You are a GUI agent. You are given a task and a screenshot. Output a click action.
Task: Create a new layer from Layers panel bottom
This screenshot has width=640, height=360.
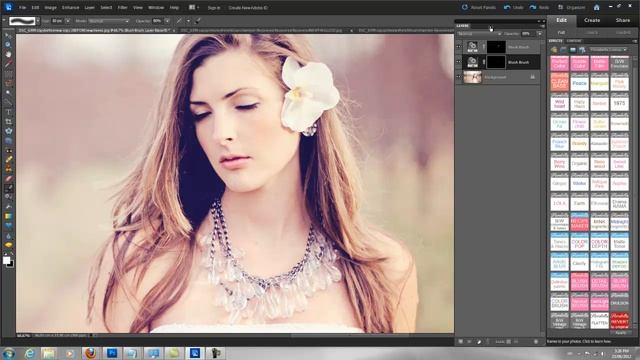[460, 341]
